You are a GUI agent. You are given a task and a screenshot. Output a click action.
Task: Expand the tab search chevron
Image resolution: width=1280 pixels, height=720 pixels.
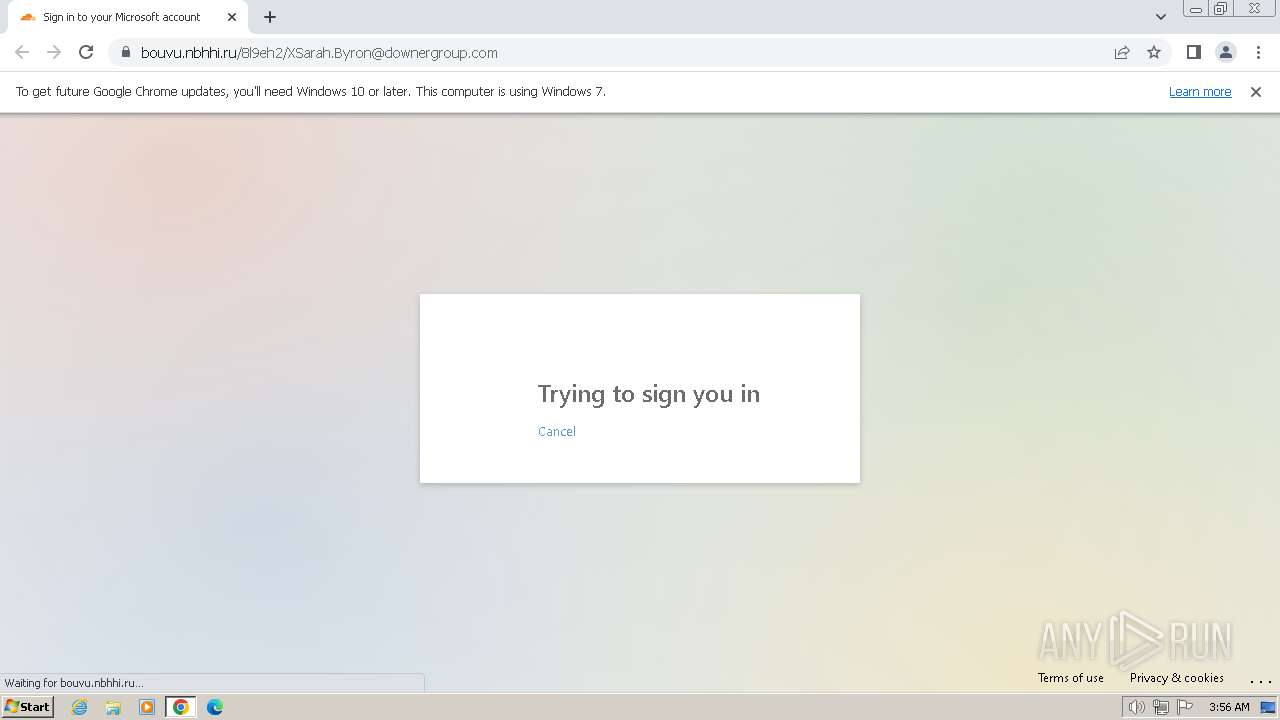click(x=1161, y=17)
